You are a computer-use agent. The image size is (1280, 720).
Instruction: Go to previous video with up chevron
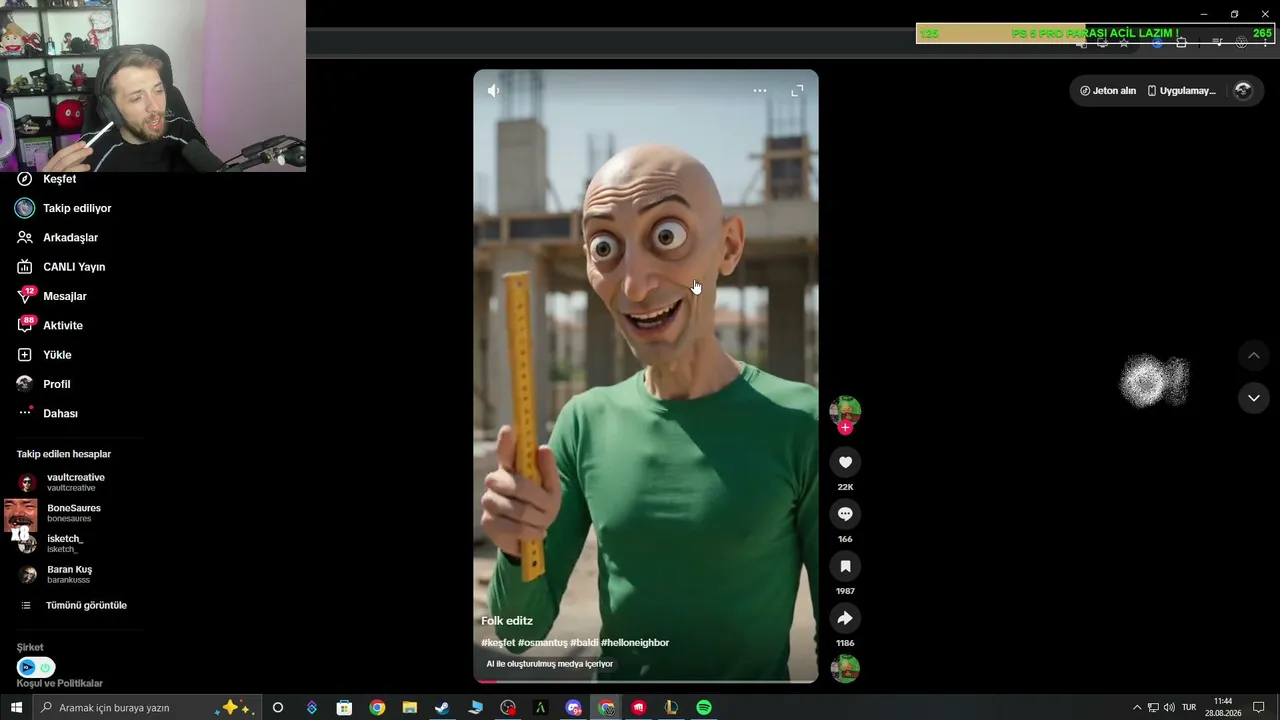coord(1253,355)
